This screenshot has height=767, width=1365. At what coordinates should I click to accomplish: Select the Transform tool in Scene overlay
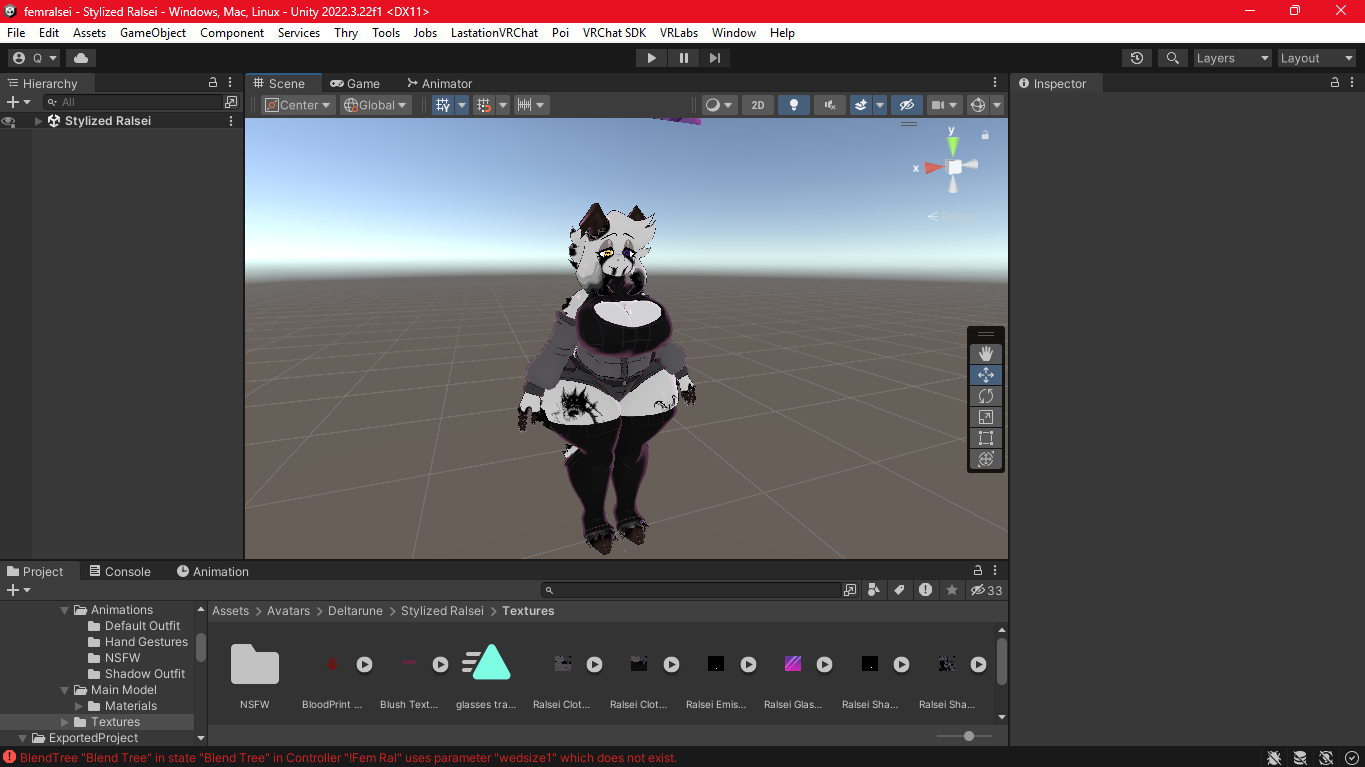[986, 459]
